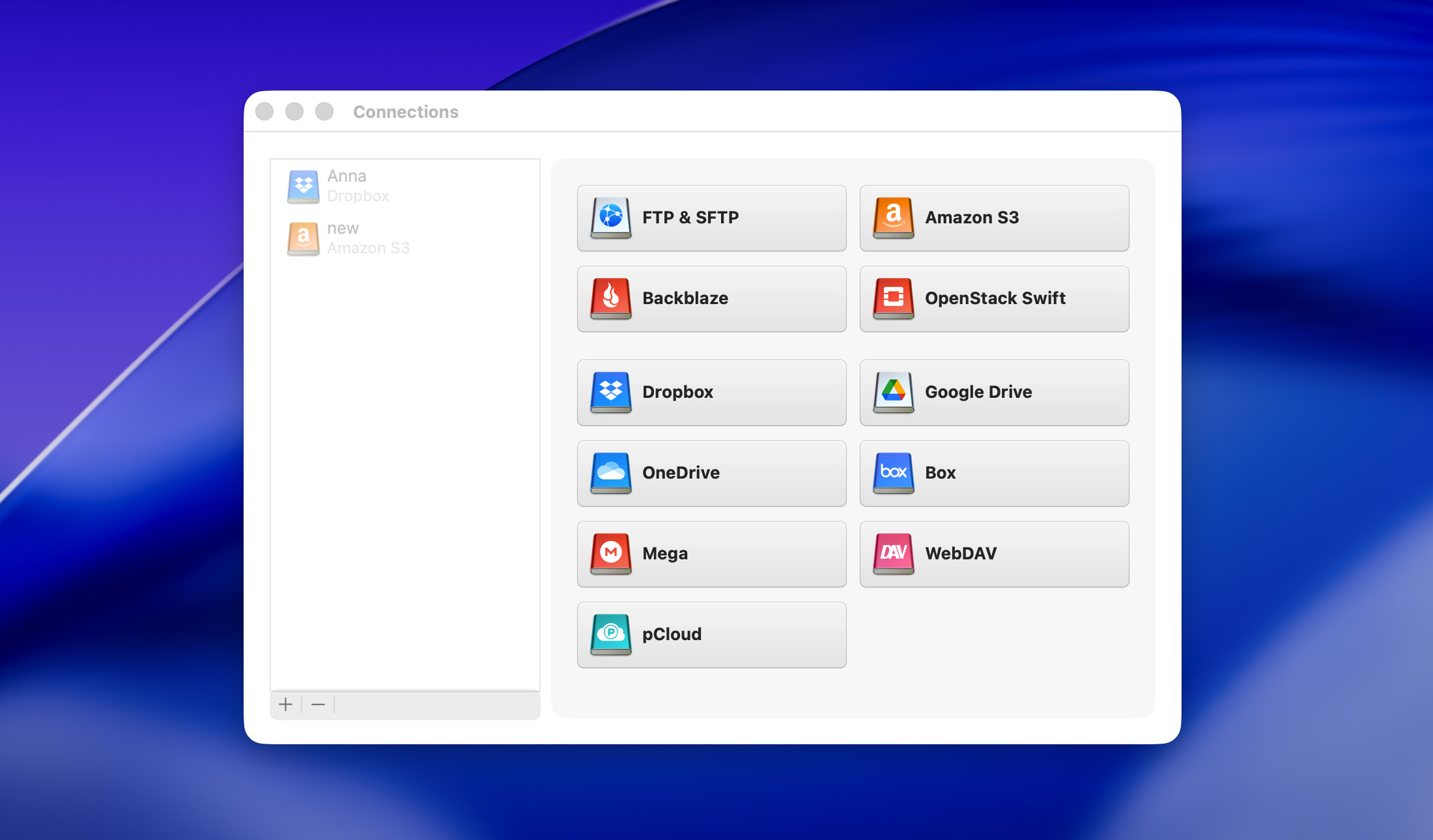The height and width of the screenshot is (840, 1433).
Task: Pick pCloud as a new connection
Action: pyautogui.click(x=711, y=634)
